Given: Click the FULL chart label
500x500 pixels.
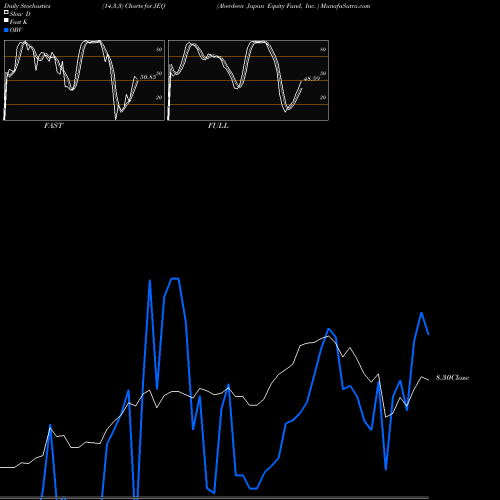Looking at the screenshot, I should (x=218, y=126).
